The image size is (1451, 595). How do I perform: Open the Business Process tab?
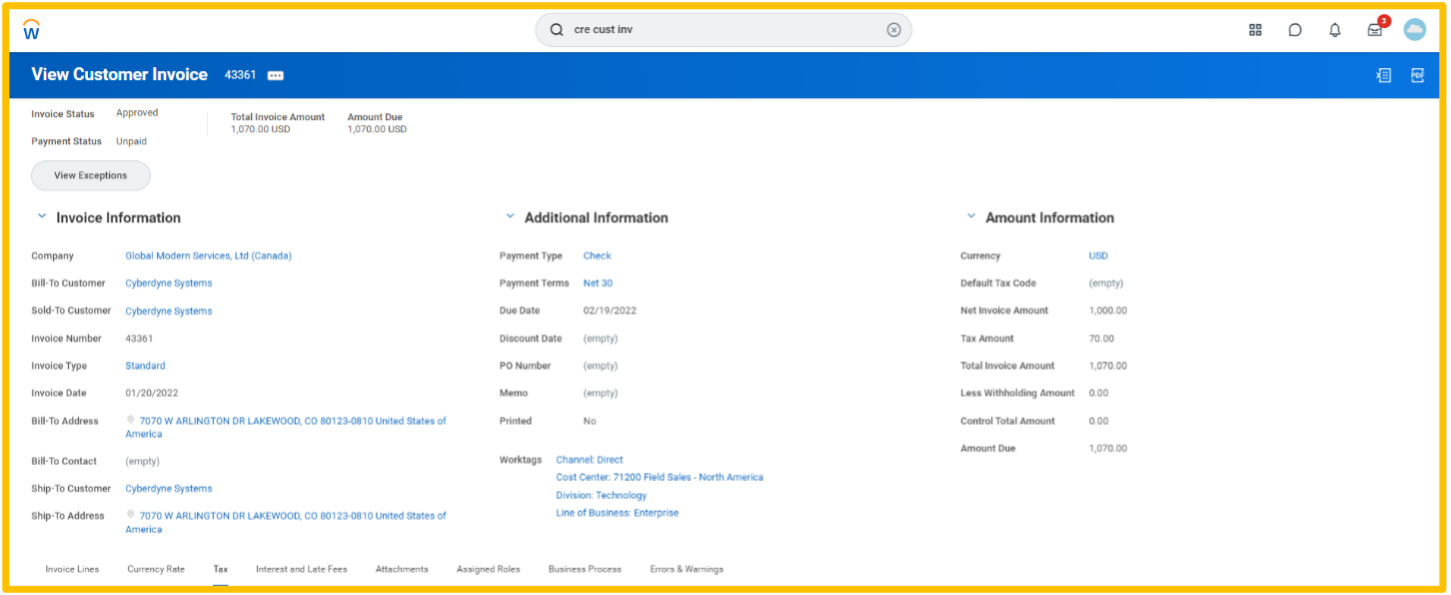(584, 568)
